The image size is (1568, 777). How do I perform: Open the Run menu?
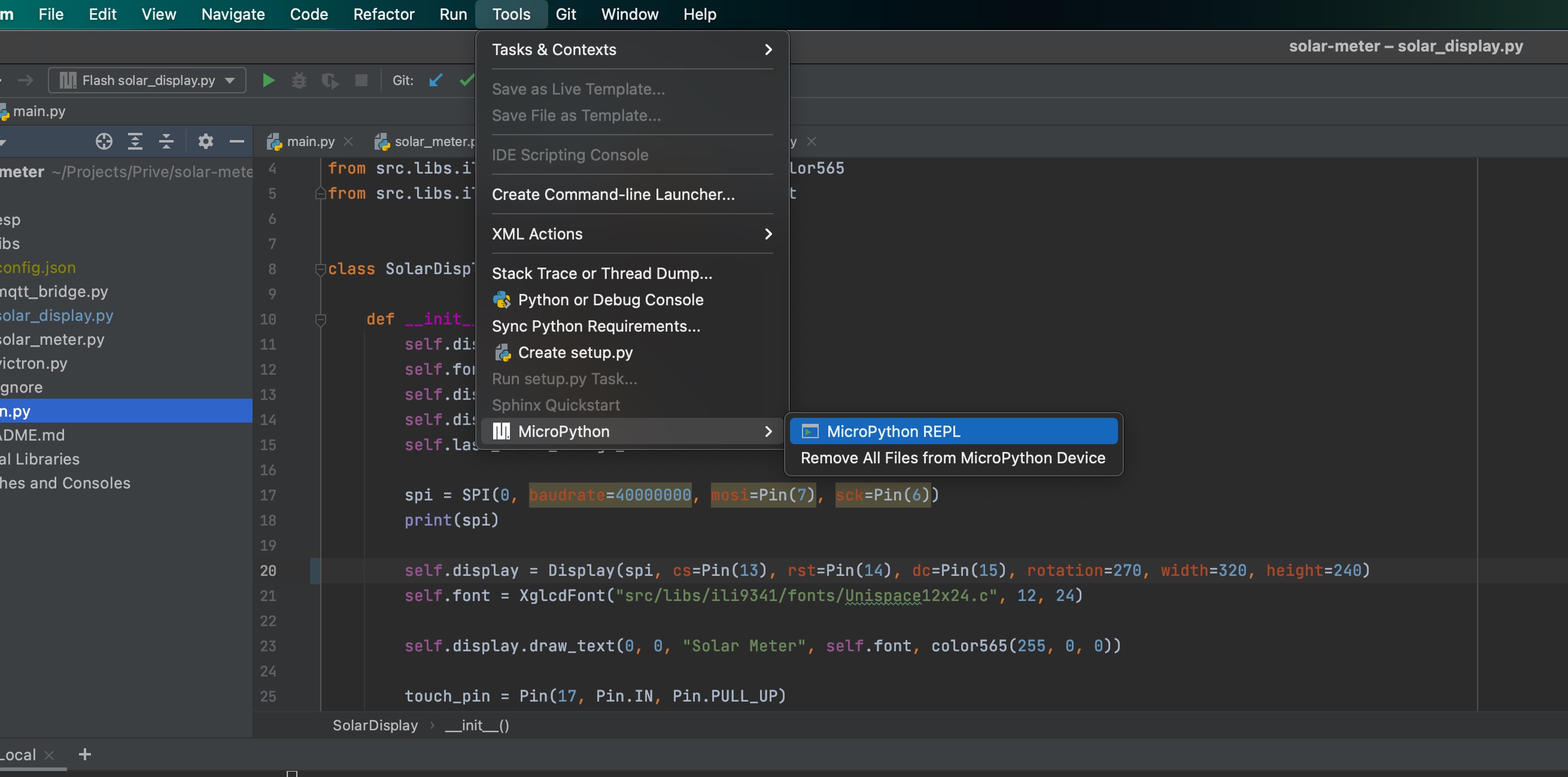(x=454, y=14)
